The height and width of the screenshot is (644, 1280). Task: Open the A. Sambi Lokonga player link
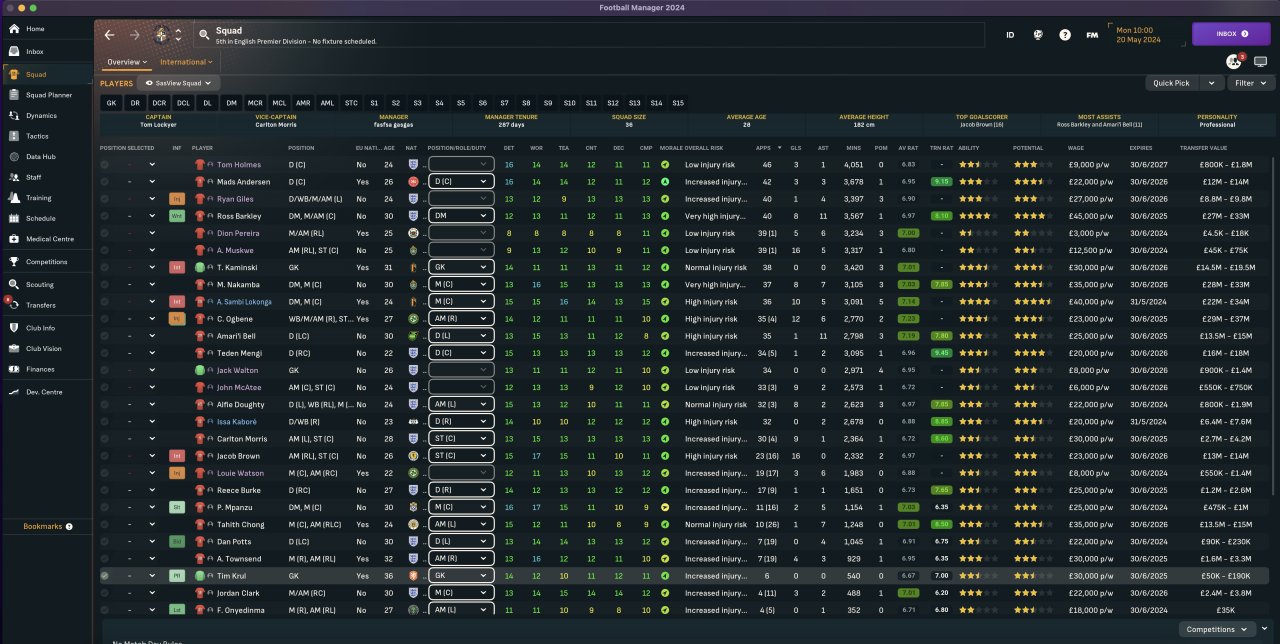[x=244, y=302]
